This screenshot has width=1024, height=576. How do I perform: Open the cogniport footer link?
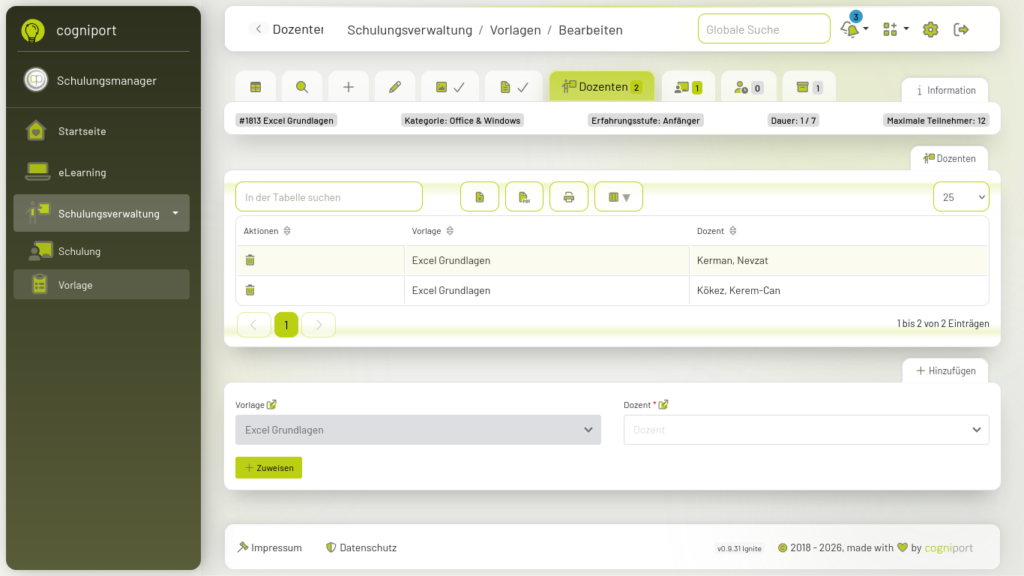click(x=948, y=548)
